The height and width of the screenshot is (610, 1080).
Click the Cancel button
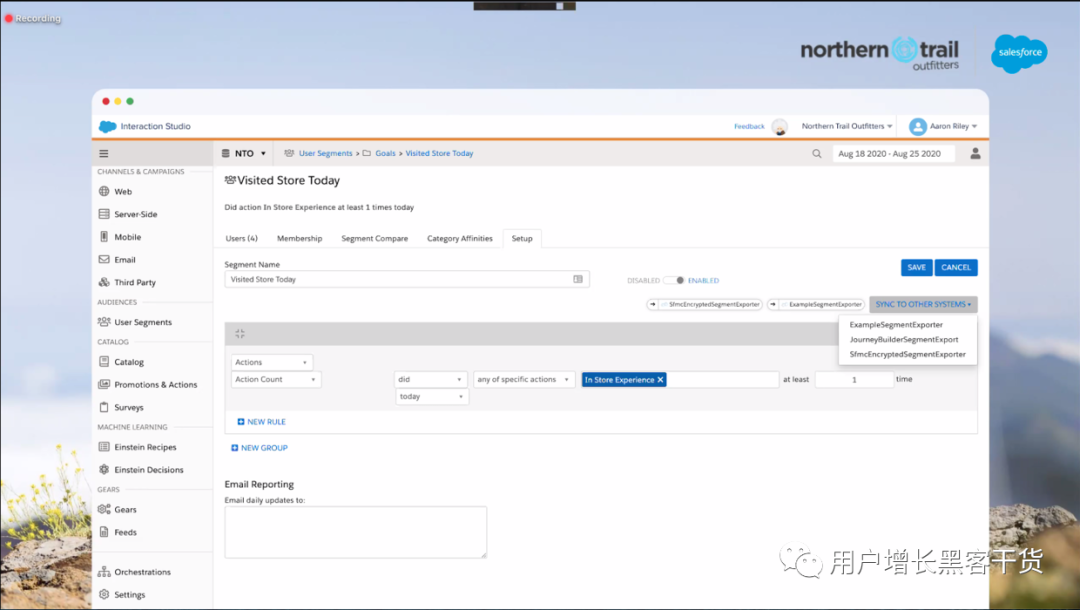(x=956, y=267)
